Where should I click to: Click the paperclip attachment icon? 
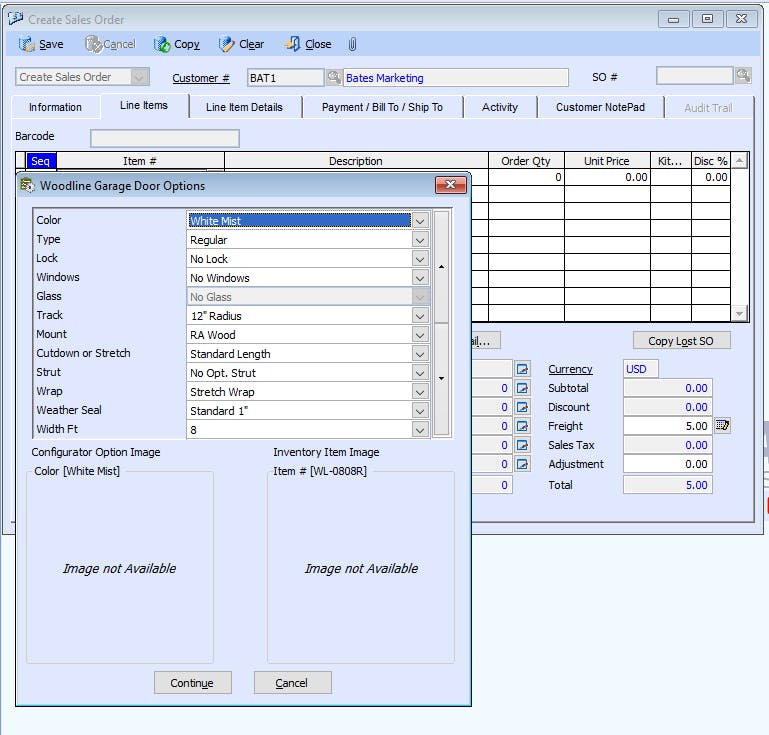pos(352,44)
